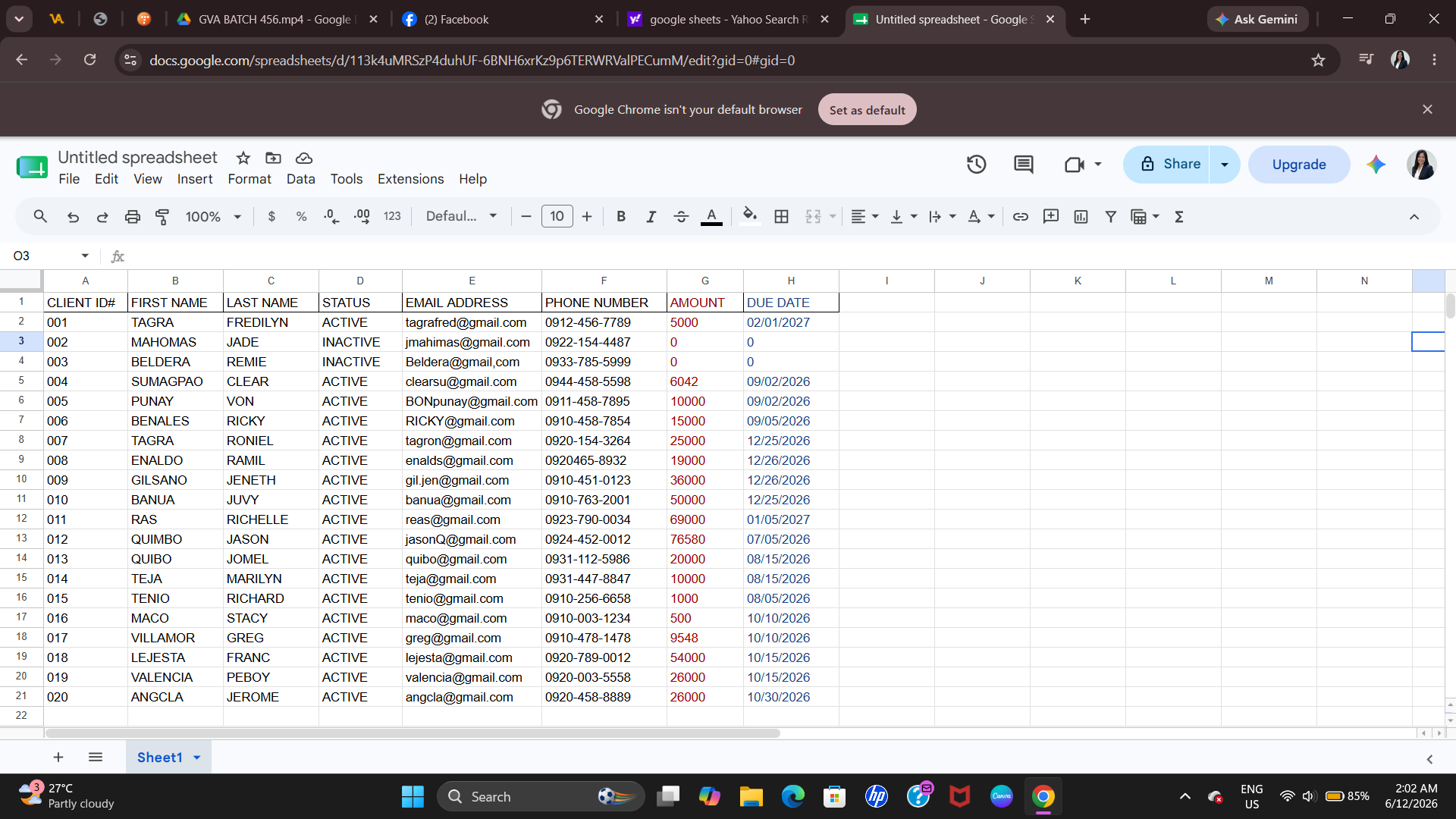Open version history clock icon

976,164
